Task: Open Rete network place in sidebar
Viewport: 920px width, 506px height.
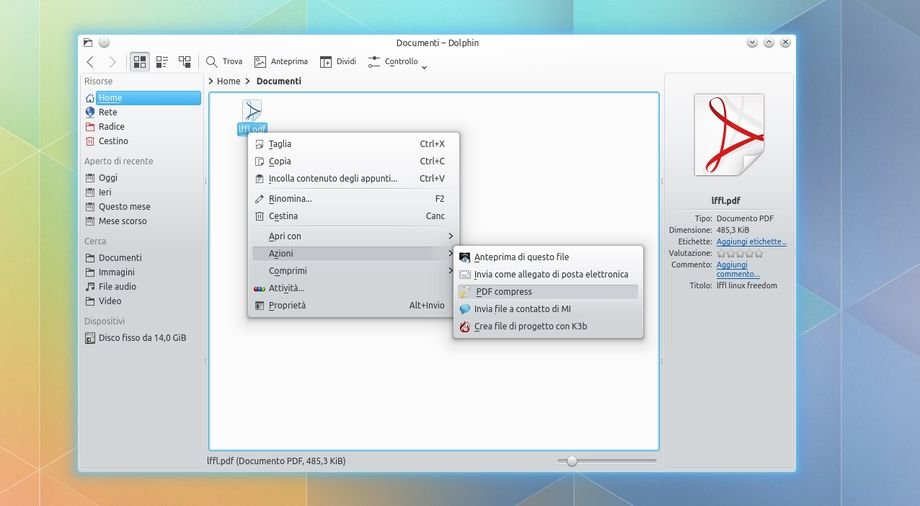Action: coord(91,113)
